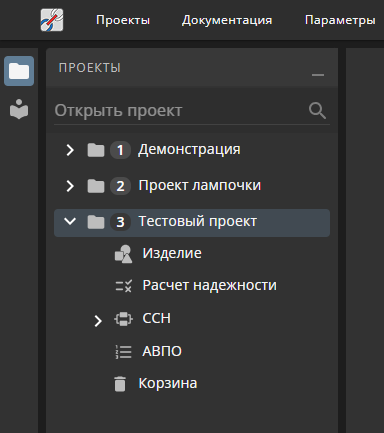Click number badge 2 of Проект лампочки
Viewport: 384px width, 433px height.
tap(120, 186)
